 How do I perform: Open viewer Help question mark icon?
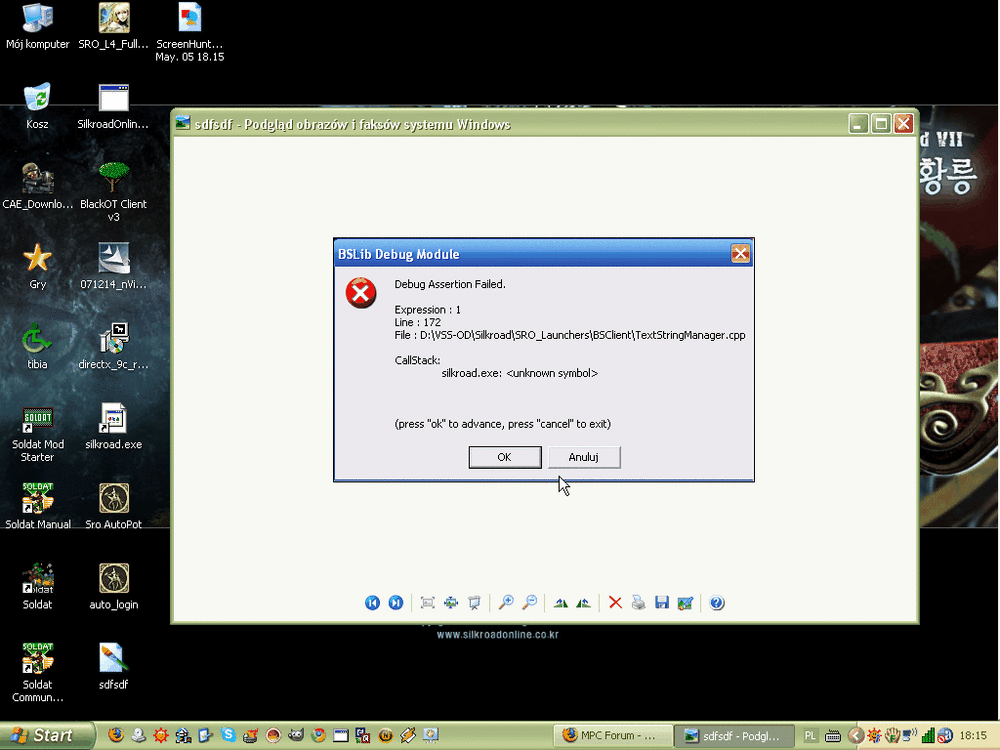click(717, 603)
